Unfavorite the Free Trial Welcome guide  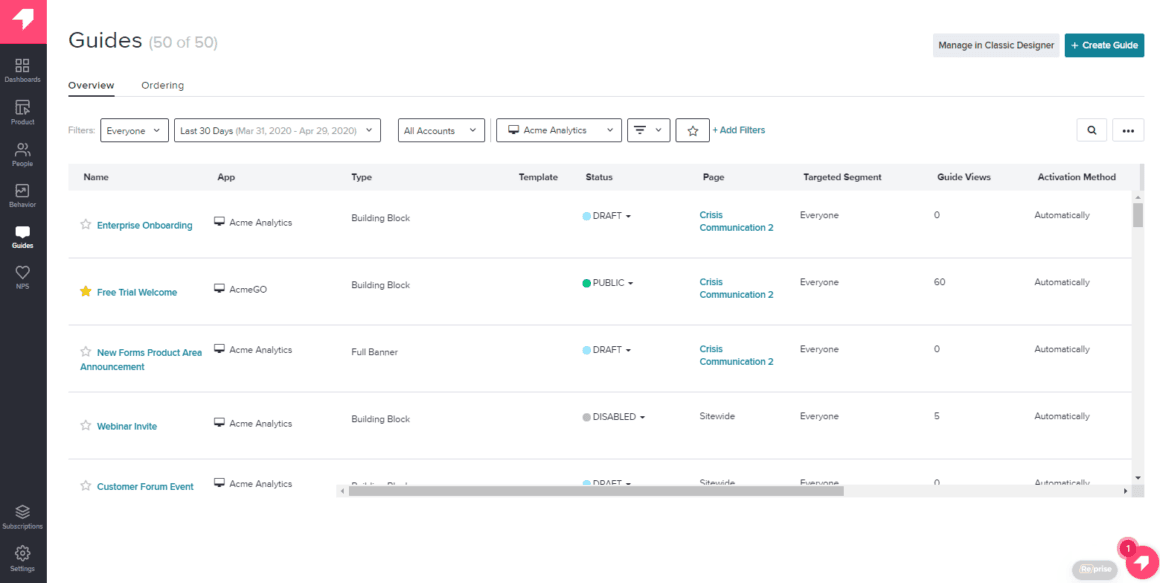[x=86, y=292]
